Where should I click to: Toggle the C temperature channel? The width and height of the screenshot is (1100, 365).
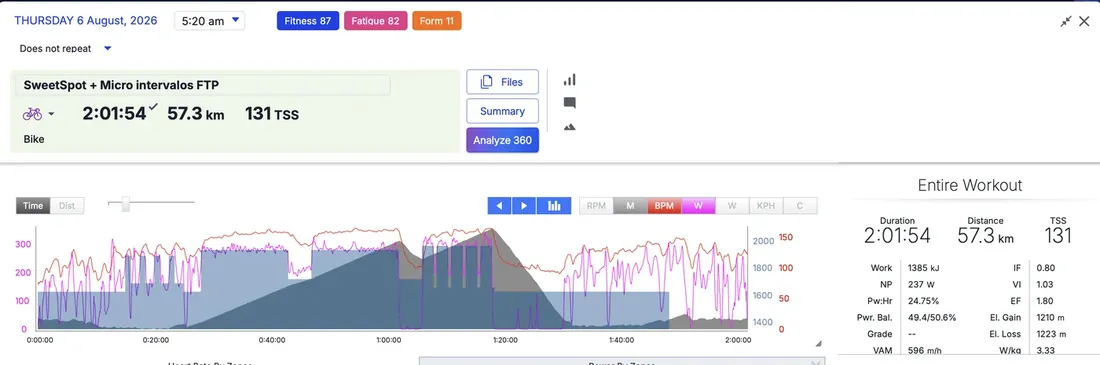(x=799, y=206)
